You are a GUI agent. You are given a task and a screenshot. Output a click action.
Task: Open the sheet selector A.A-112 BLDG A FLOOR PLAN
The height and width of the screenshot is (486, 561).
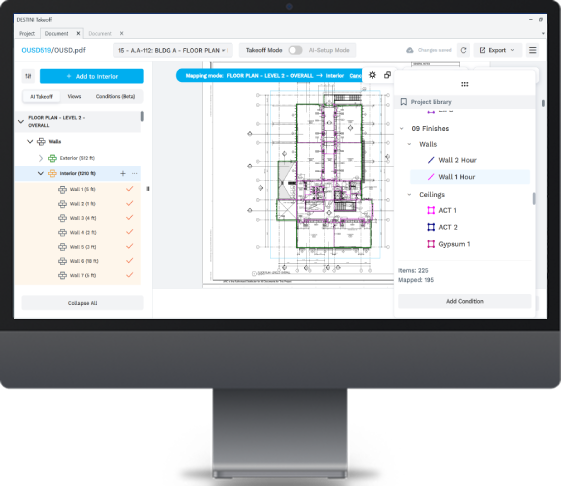173,50
